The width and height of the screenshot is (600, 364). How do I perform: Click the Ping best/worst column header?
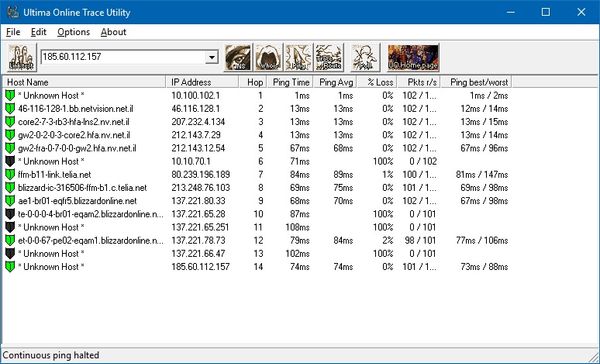pyautogui.click(x=476, y=82)
